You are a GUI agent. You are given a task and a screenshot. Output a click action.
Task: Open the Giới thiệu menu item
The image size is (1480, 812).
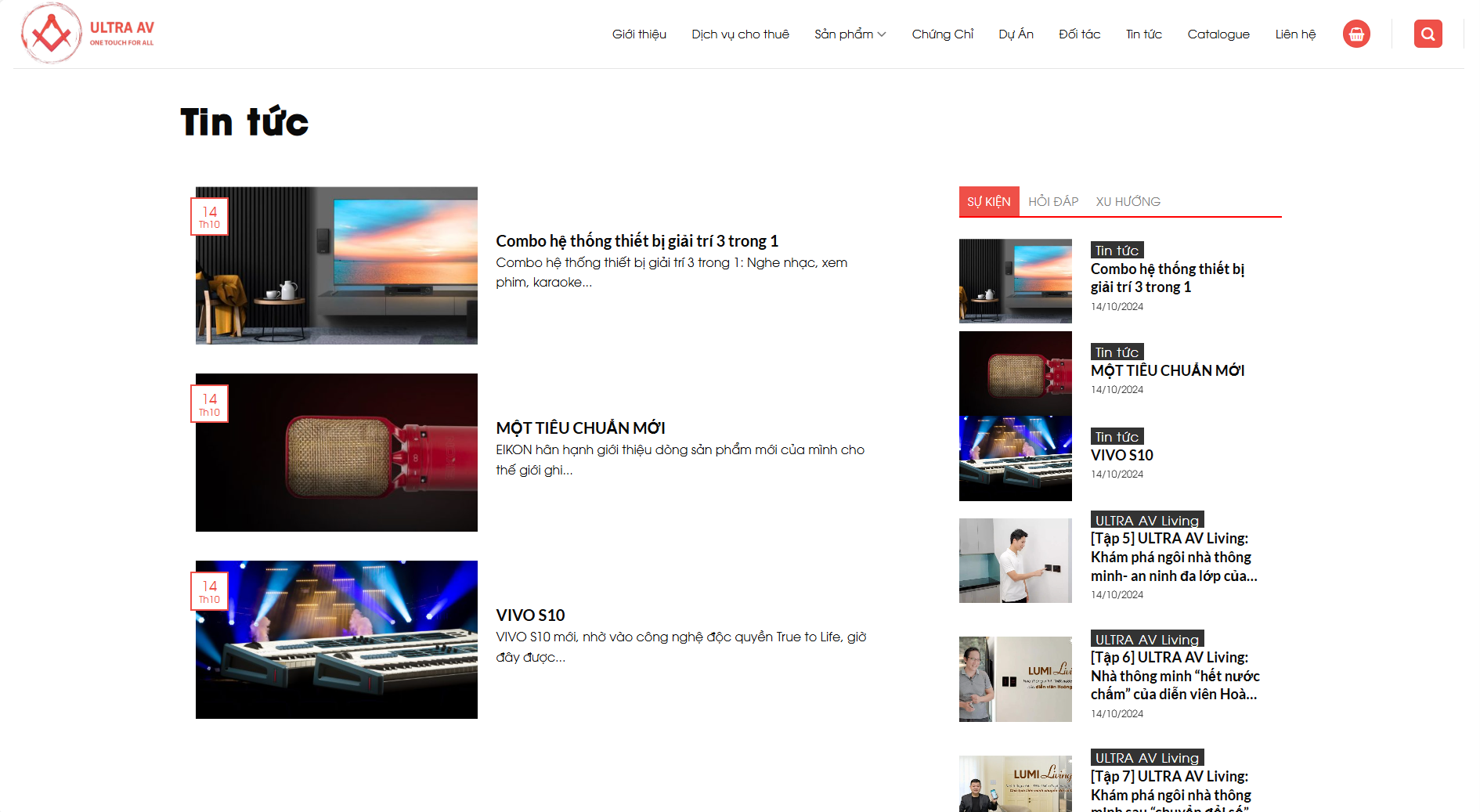point(639,34)
